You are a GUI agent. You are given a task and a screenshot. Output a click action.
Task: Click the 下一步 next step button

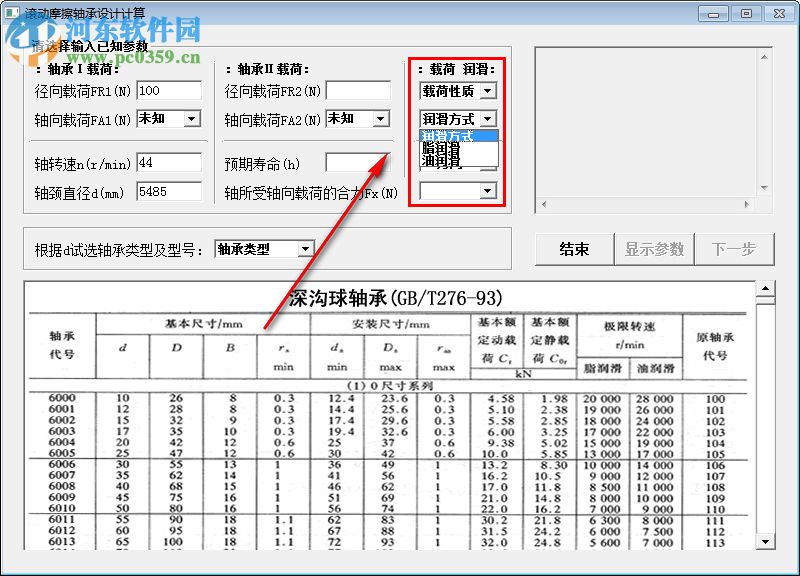click(x=735, y=249)
